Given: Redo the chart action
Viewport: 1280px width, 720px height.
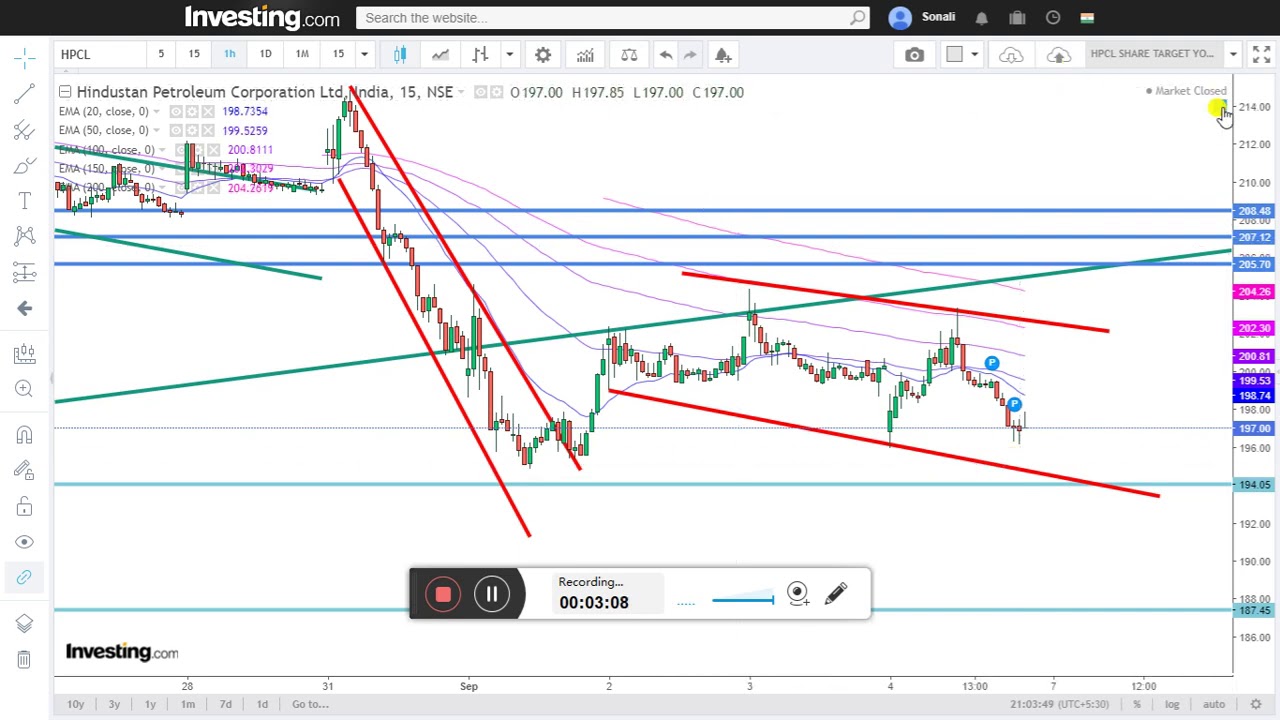Looking at the screenshot, I should (690, 54).
